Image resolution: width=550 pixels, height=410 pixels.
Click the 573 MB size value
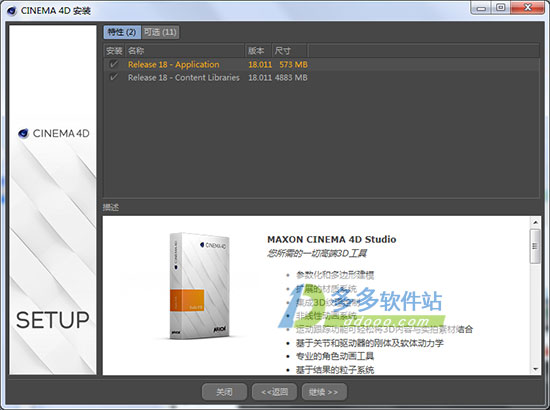coord(293,65)
